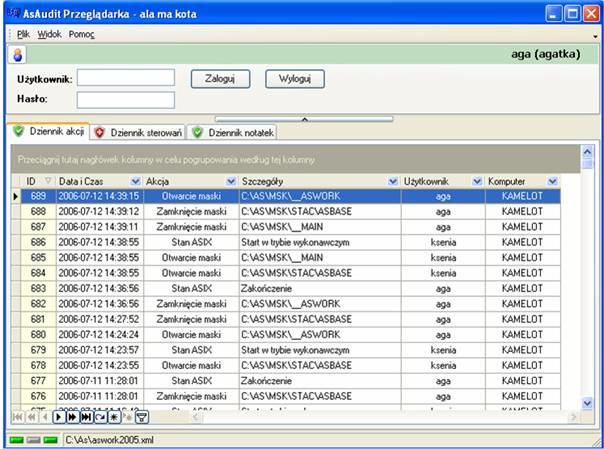Image resolution: width=604 pixels, height=449 pixels.
Task: Click the Wyloguj button
Action: (295, 79)
